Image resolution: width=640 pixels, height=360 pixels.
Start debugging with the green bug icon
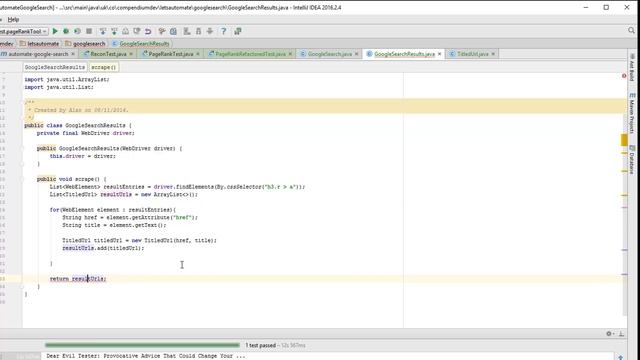pos(66,31)
